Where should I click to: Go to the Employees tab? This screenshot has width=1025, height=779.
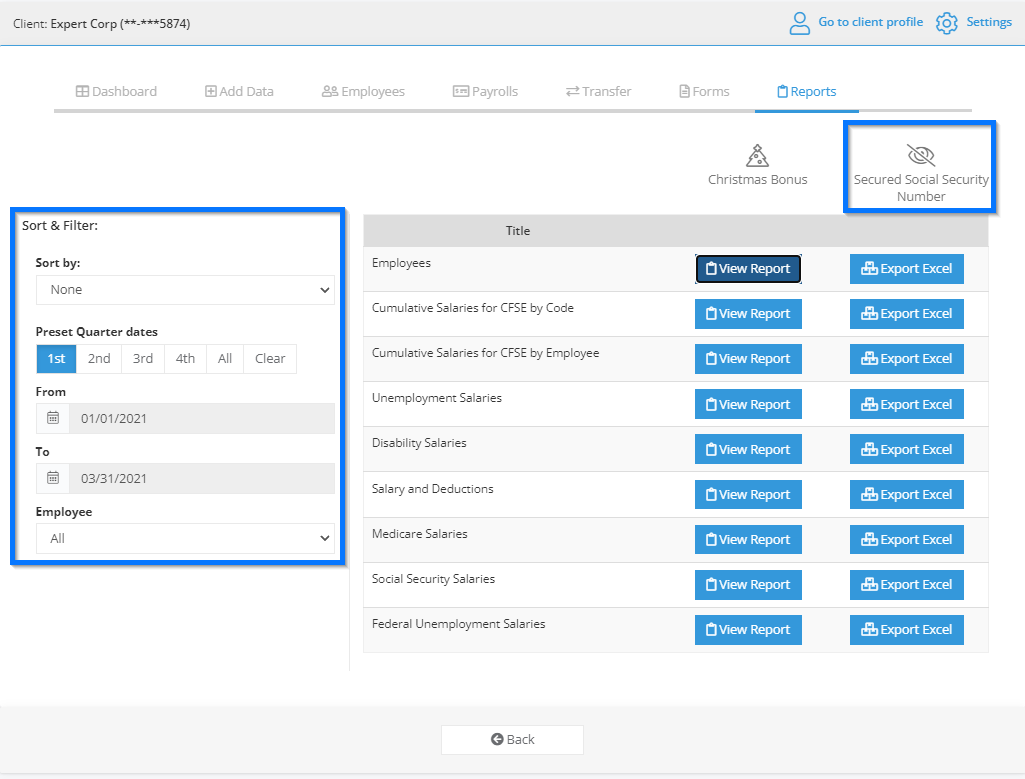[363, 91]
